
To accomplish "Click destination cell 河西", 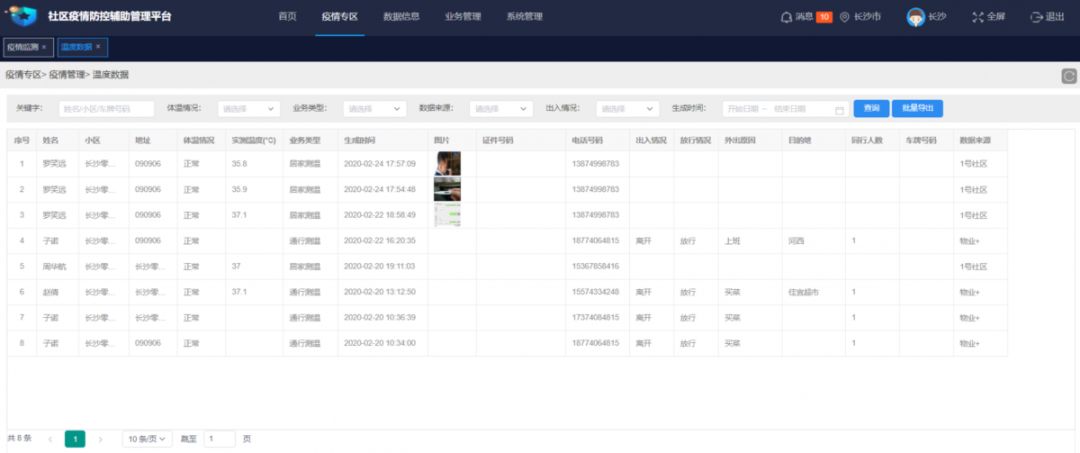I will point(796,241).
